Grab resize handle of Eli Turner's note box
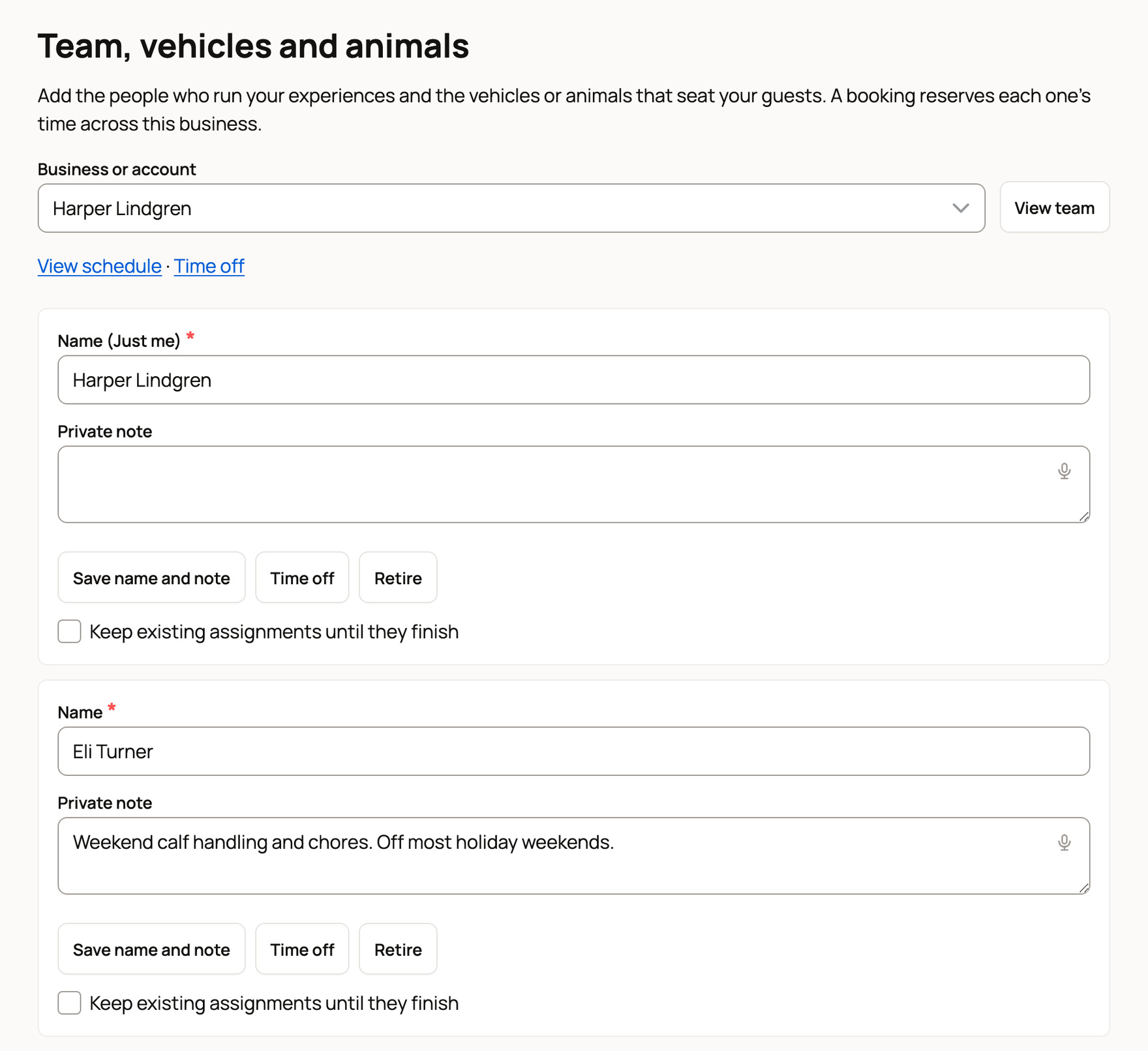The image size is (1148, 1051). [x=1083, y=888]
